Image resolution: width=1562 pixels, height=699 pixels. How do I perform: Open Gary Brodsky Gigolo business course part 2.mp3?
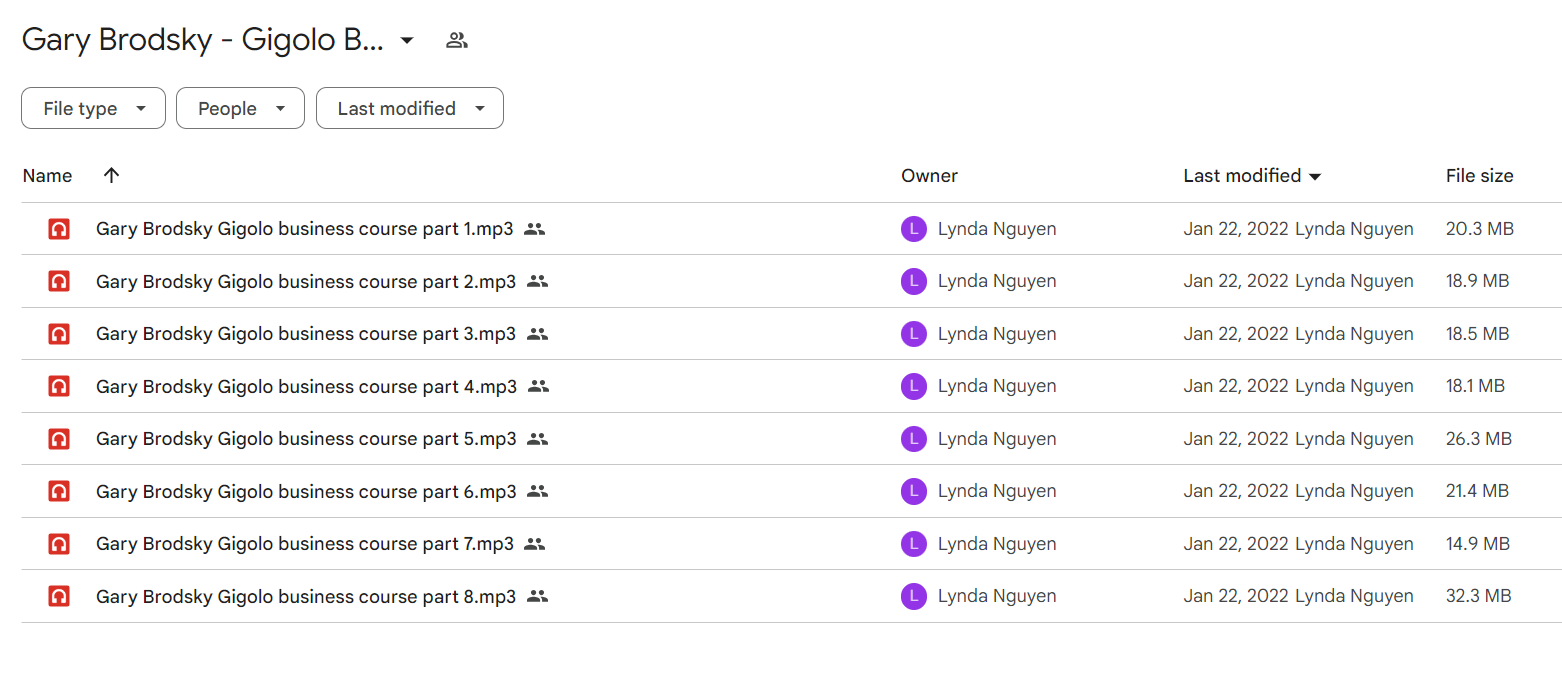pos(306,282)
